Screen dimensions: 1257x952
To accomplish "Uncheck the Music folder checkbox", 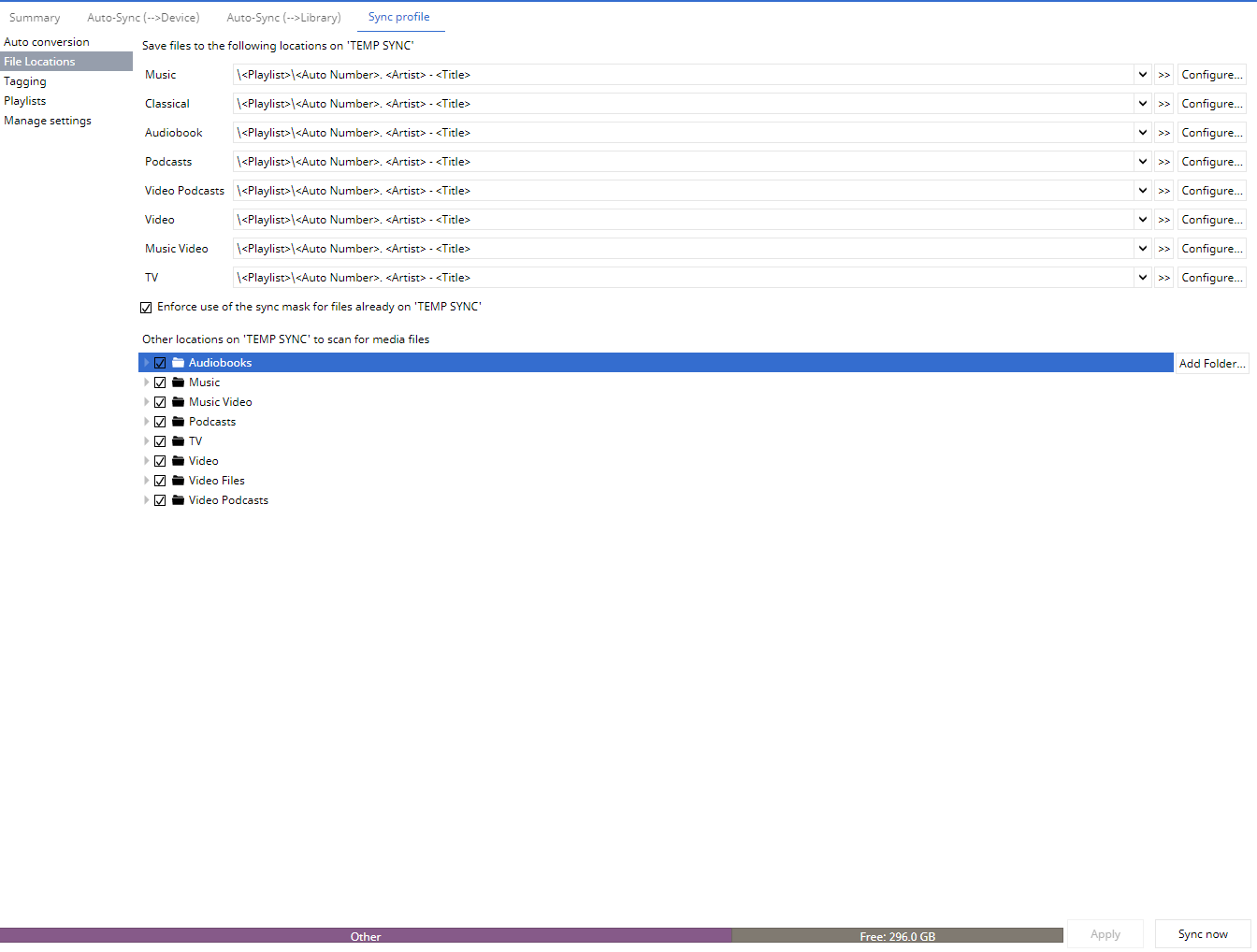I will click(x=160, y=382).
